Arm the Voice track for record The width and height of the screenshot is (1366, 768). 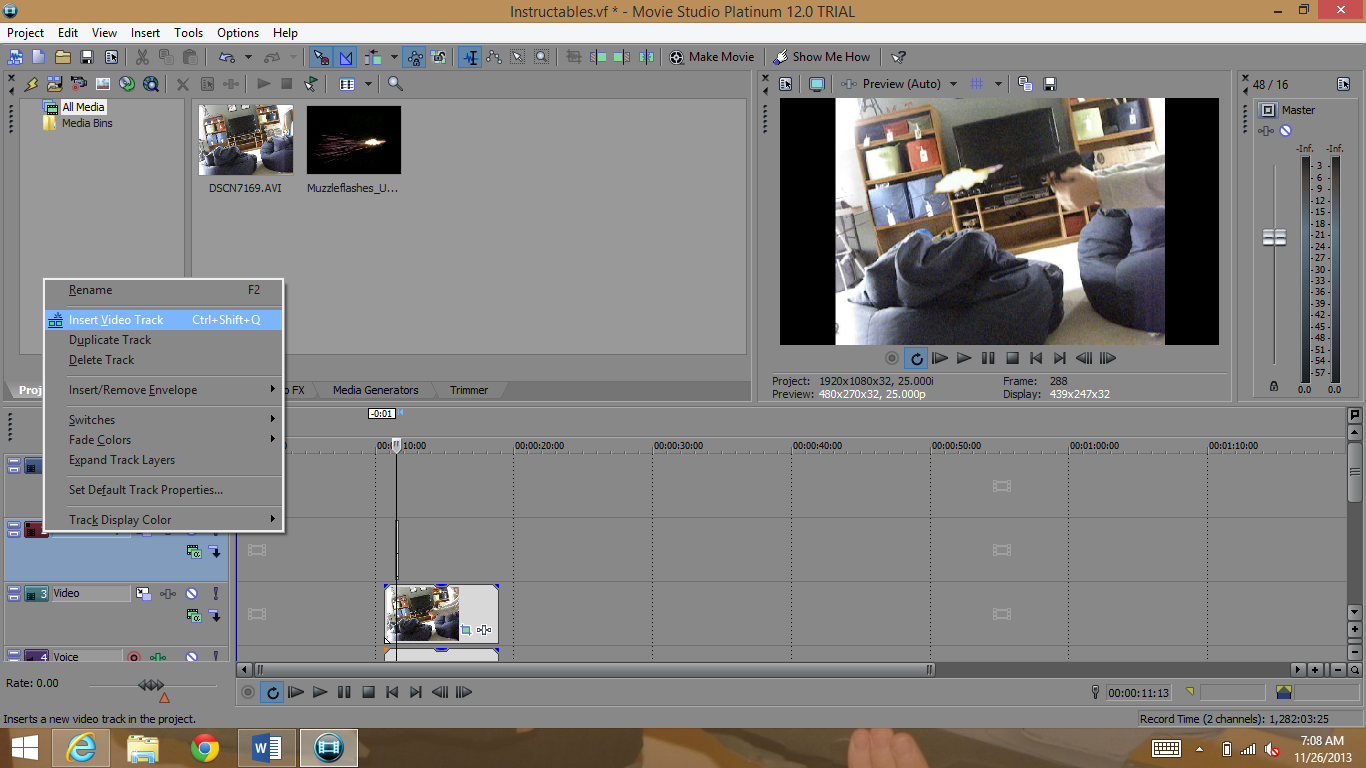134,657
